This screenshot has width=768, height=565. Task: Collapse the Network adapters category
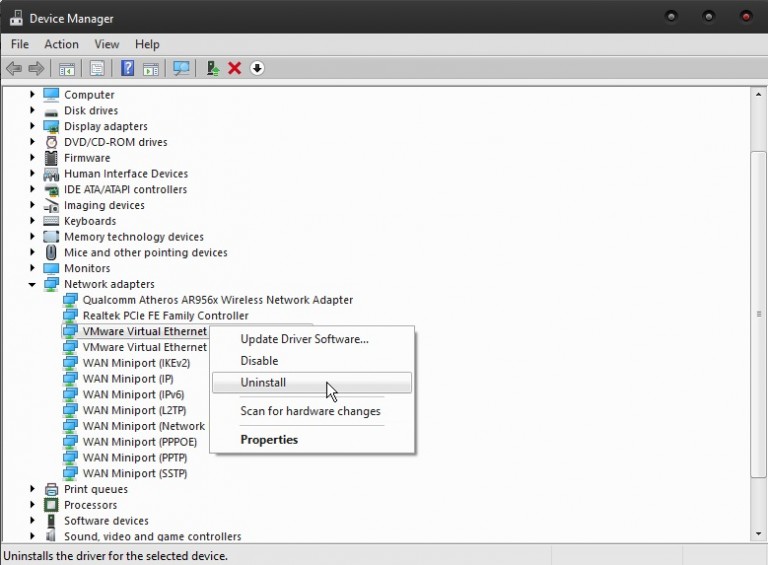(x=32, y=284)
